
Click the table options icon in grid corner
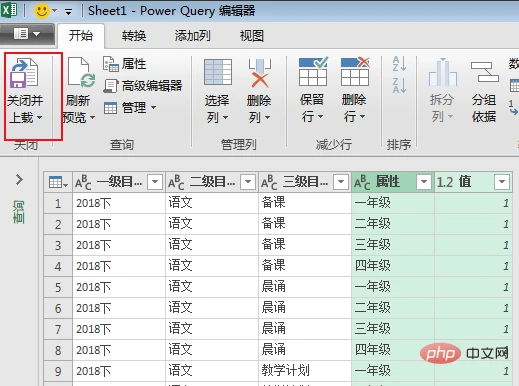[58, 182]
